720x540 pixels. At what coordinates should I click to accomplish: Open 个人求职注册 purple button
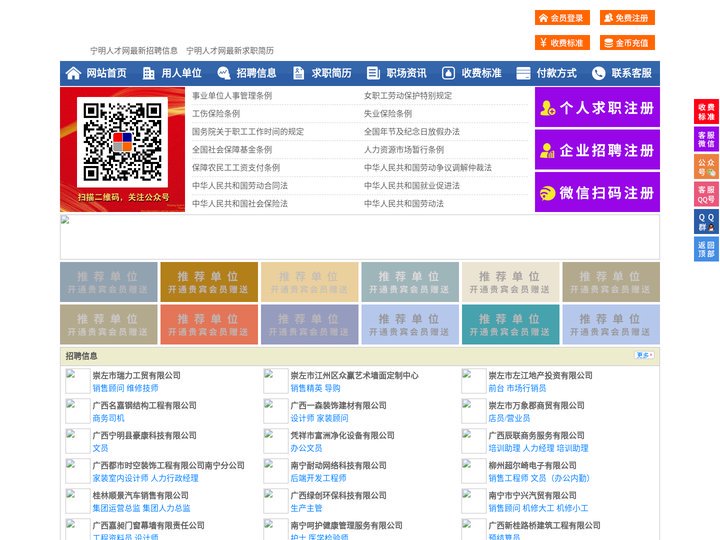[597, 107]
